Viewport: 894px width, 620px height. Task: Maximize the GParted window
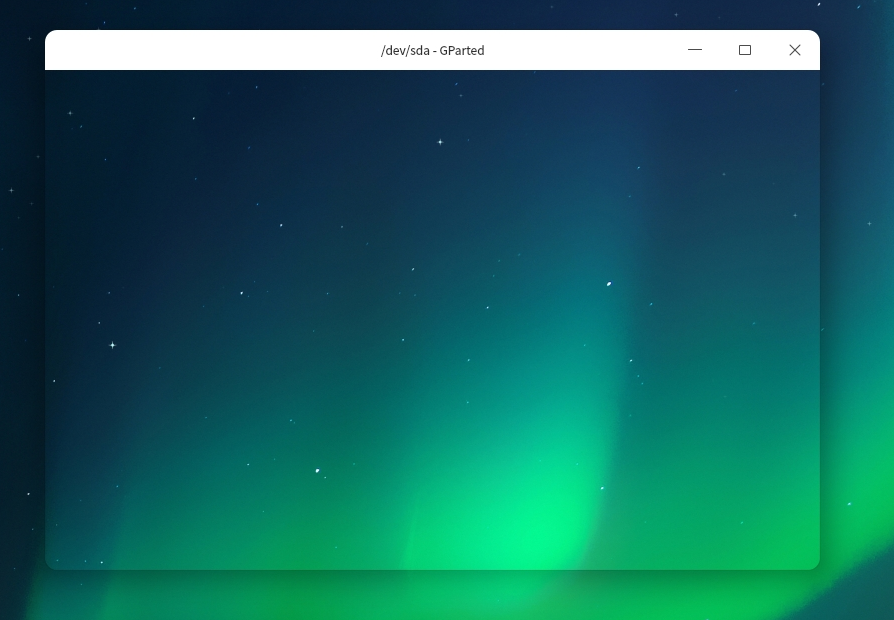point(745,50)
